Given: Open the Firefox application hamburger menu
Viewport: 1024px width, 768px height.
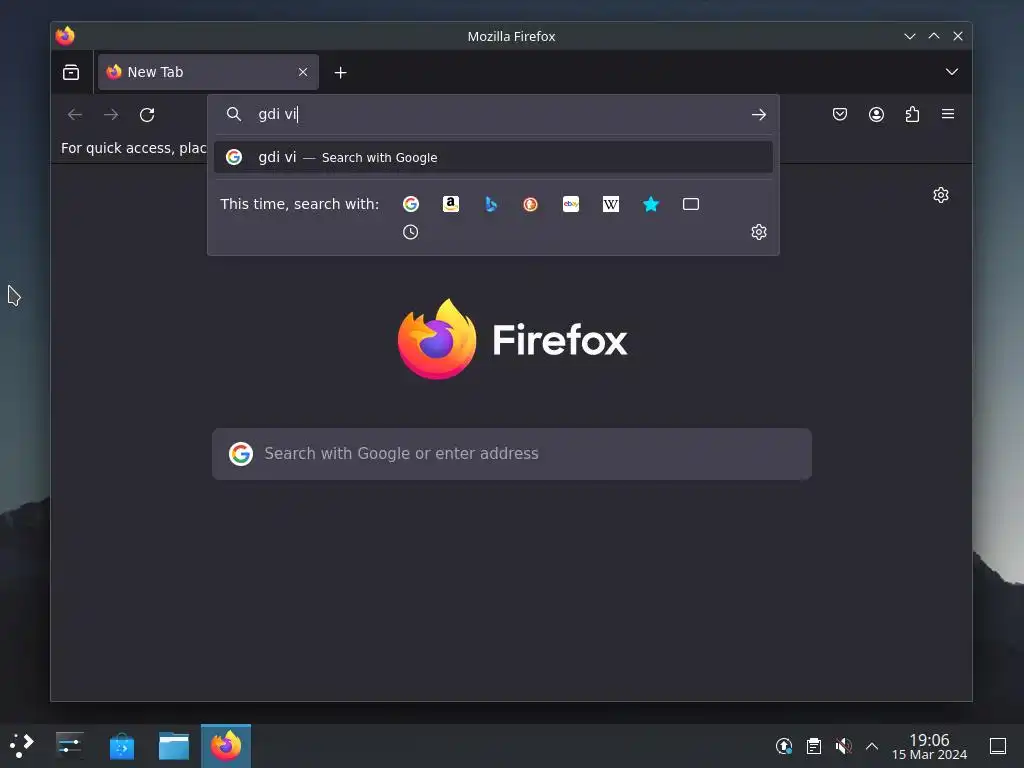Looking at the screenshot, I should click(948, 114).
